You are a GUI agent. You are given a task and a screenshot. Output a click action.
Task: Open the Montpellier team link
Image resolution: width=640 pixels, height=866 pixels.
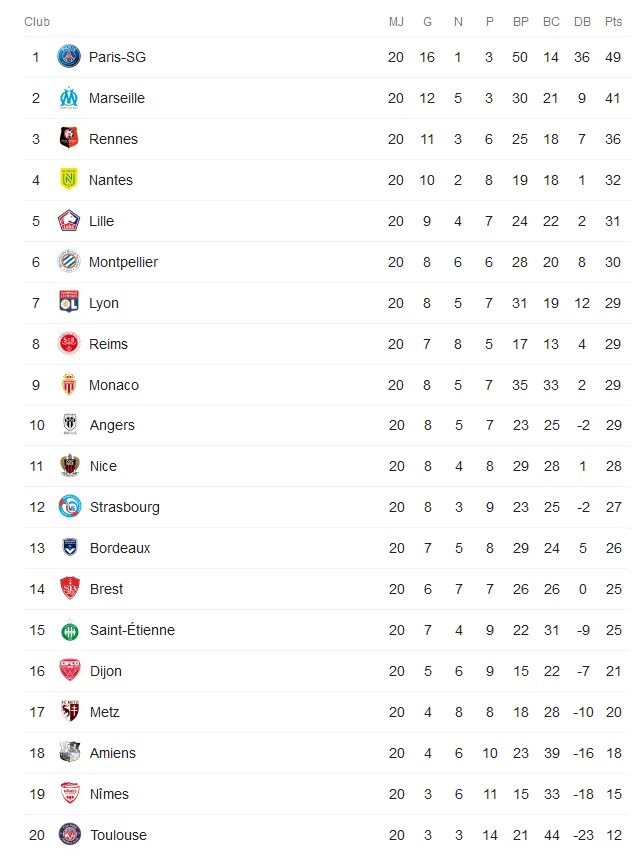tap(123, 262)
